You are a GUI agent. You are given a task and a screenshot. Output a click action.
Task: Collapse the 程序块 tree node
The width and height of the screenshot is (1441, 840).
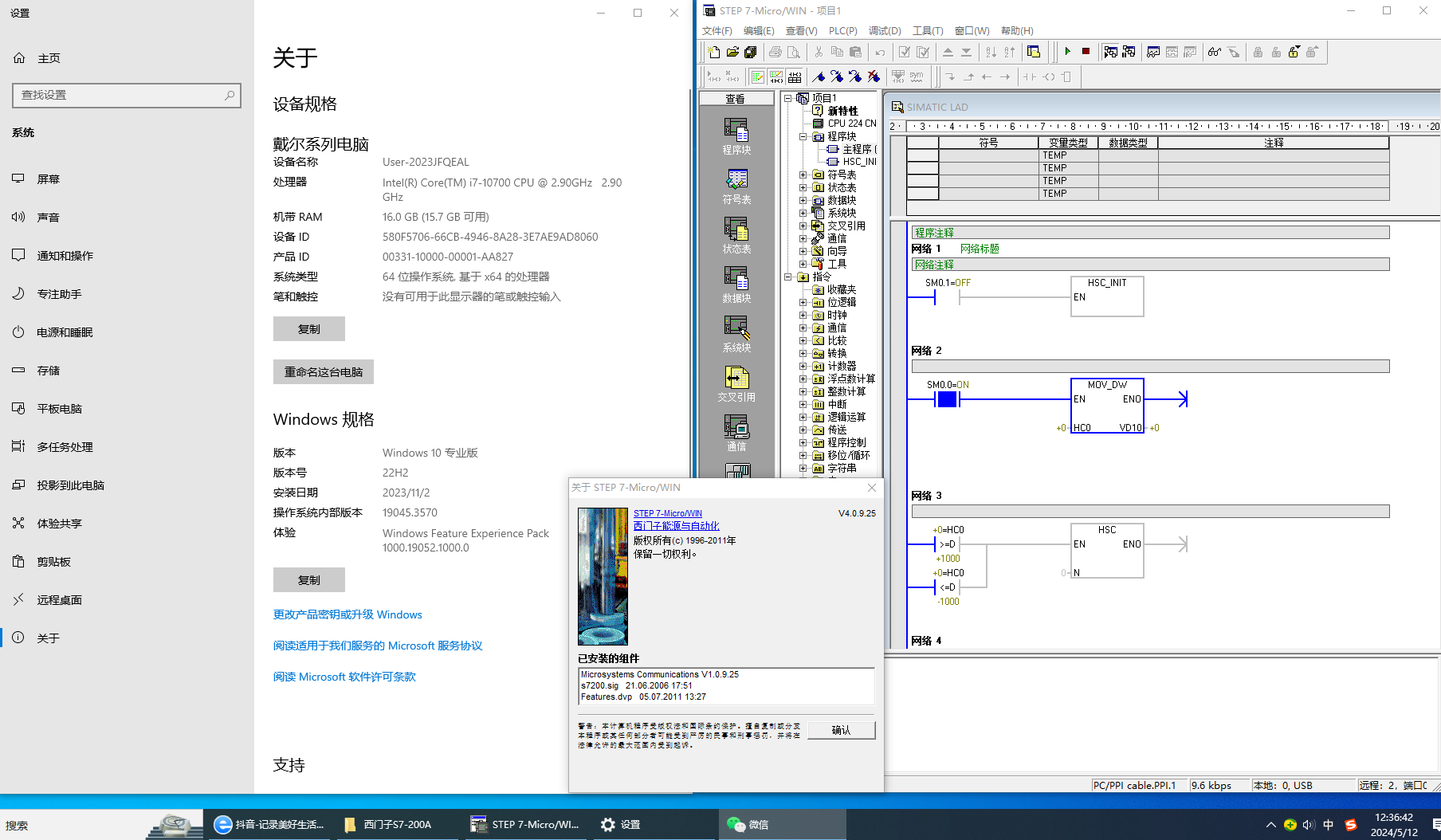coord(803,137)
